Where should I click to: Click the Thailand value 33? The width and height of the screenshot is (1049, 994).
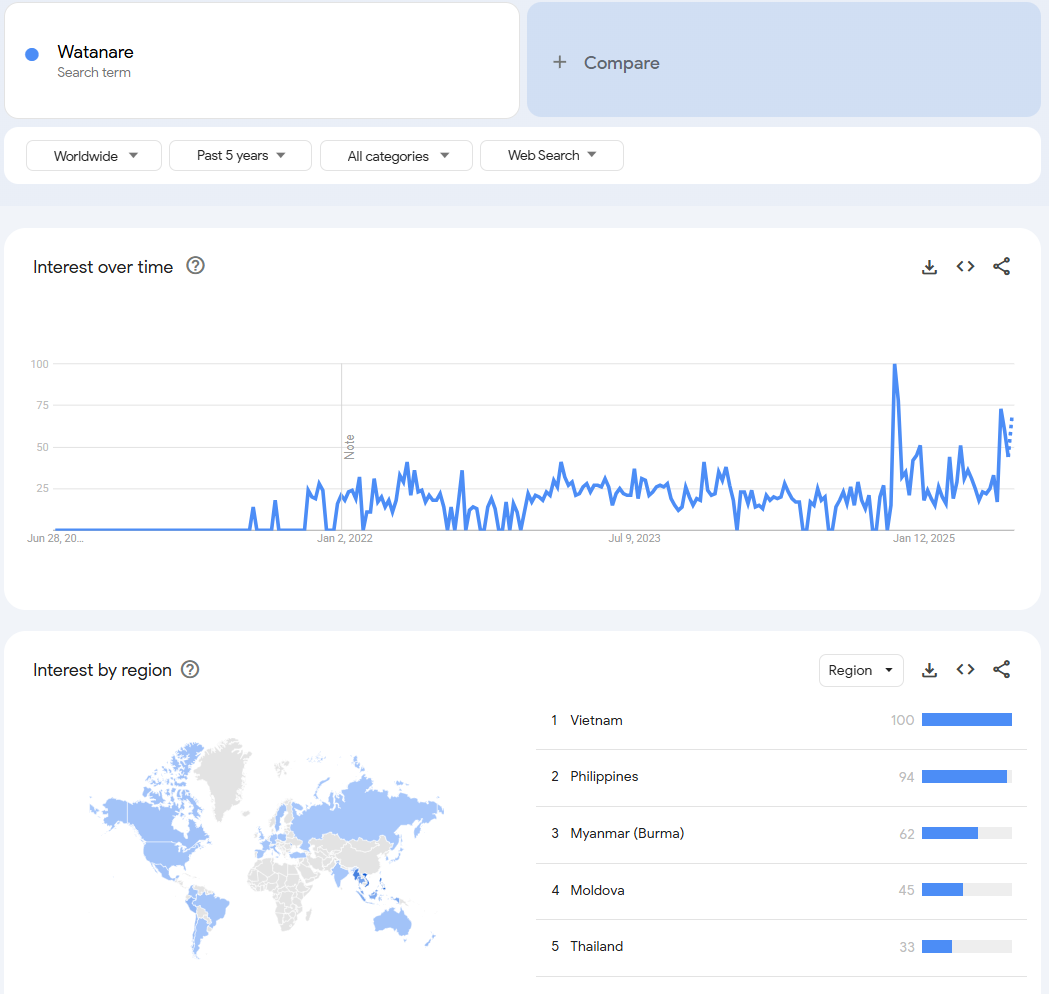(x=907, y=947)
